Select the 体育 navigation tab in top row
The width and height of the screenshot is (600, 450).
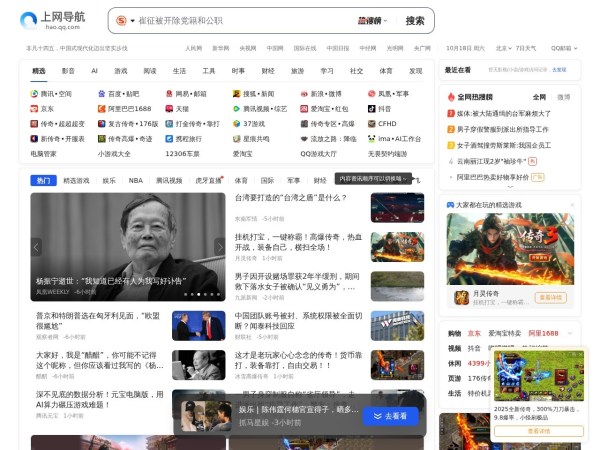click(386, 71)
